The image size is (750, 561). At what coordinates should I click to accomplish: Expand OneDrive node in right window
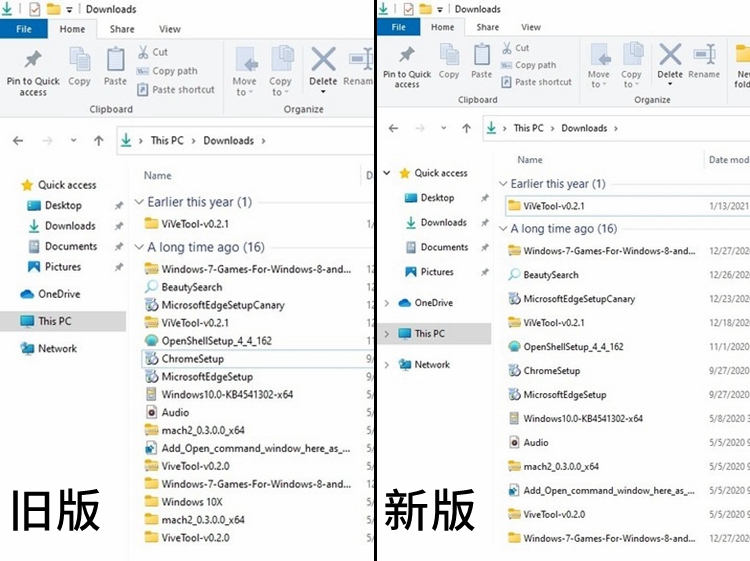tap(387, 303)
